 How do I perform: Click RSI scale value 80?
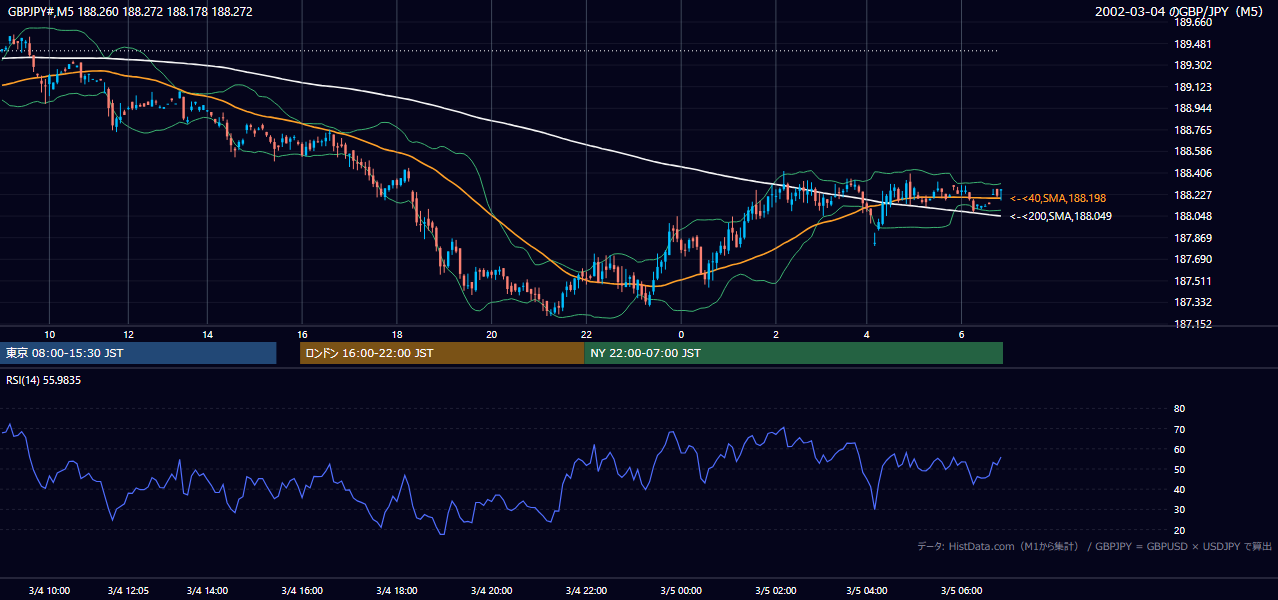pyautogui.click(x=1179, y=409)
